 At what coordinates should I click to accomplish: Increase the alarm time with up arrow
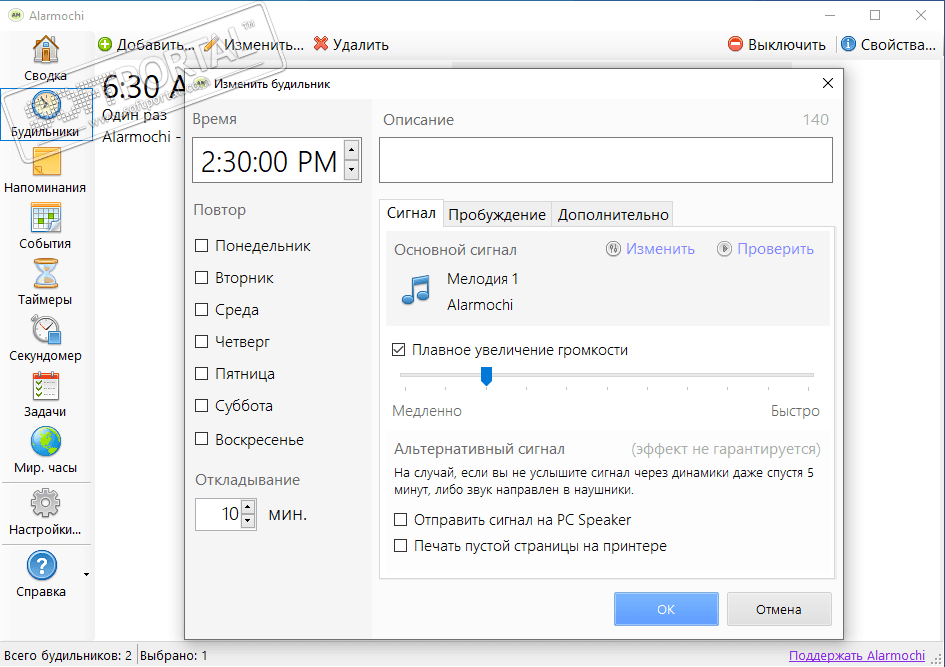click(351, 151)
